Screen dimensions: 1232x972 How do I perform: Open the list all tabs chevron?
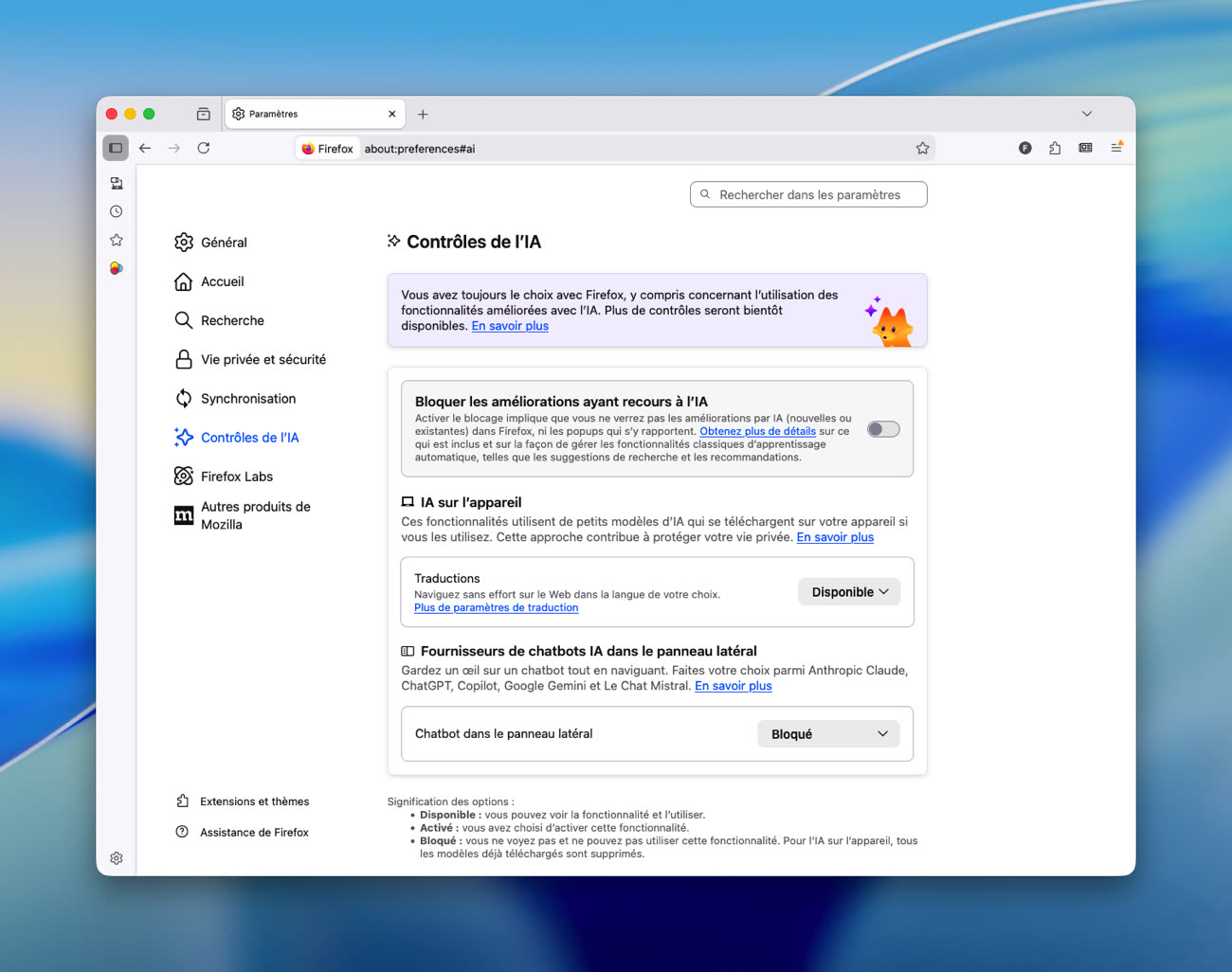pyautogui.click(x=1087, y=114)
